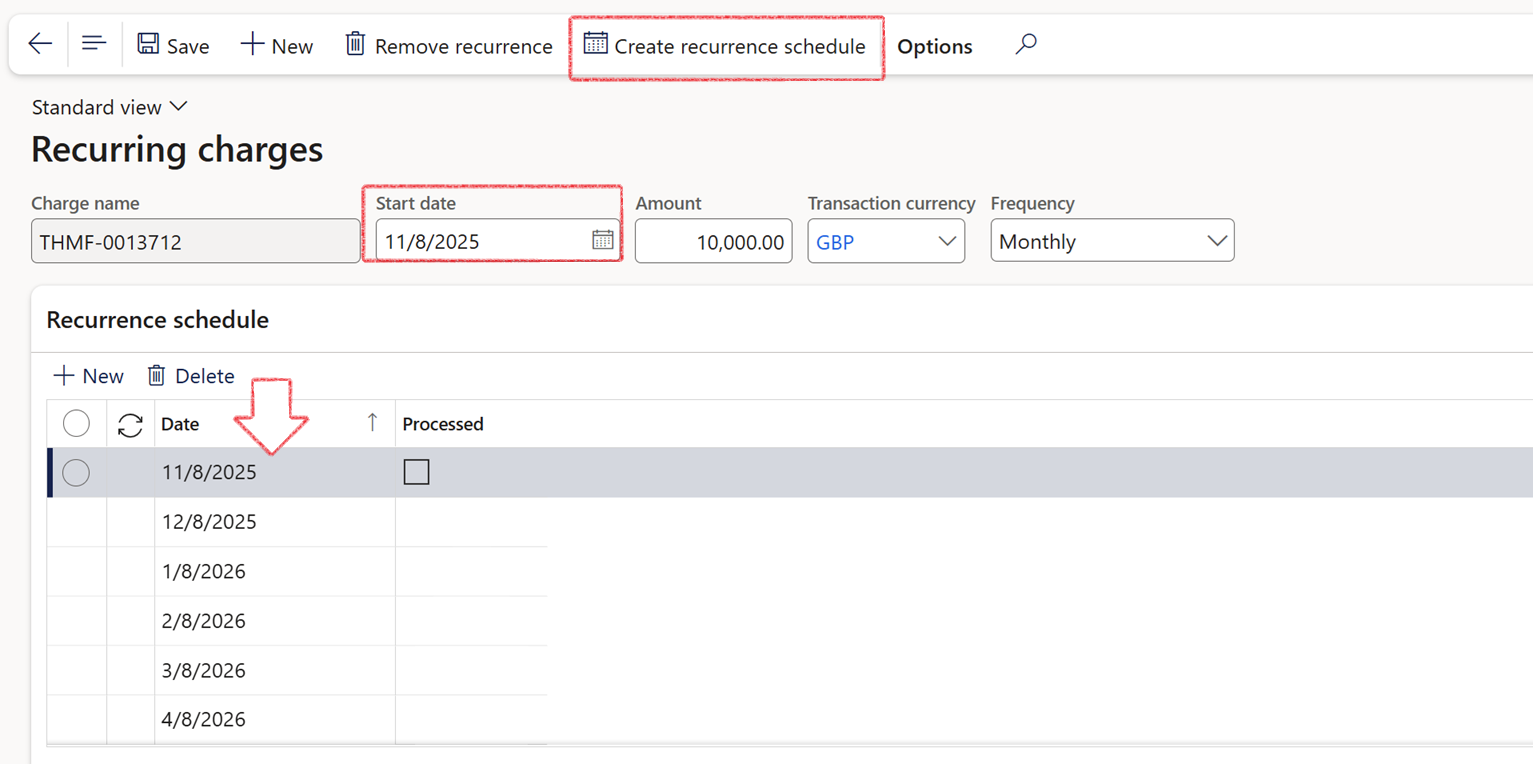Open the Options menu

(x=935, y=45)
